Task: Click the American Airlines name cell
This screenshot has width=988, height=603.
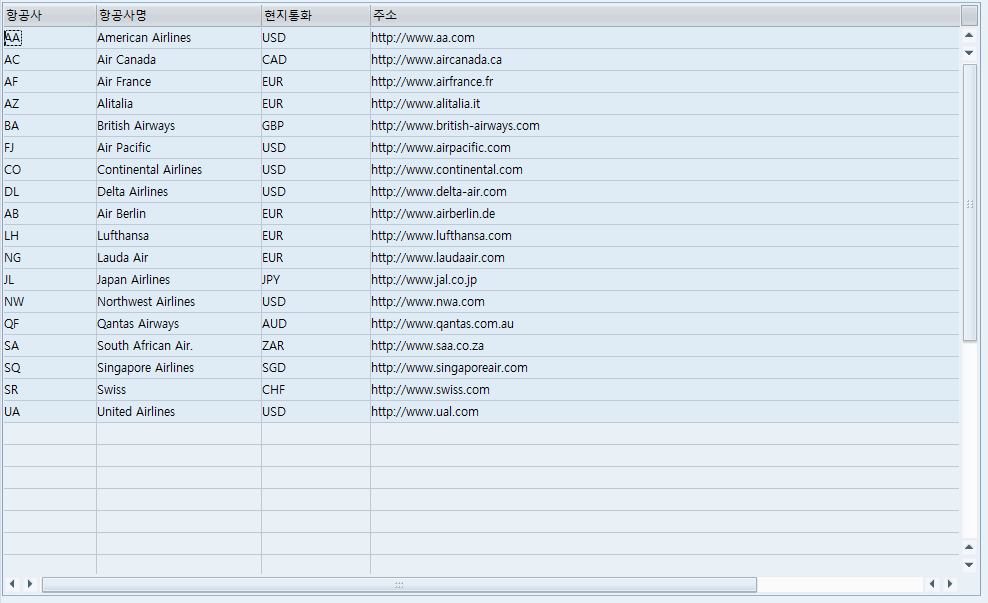Action: 179,38
